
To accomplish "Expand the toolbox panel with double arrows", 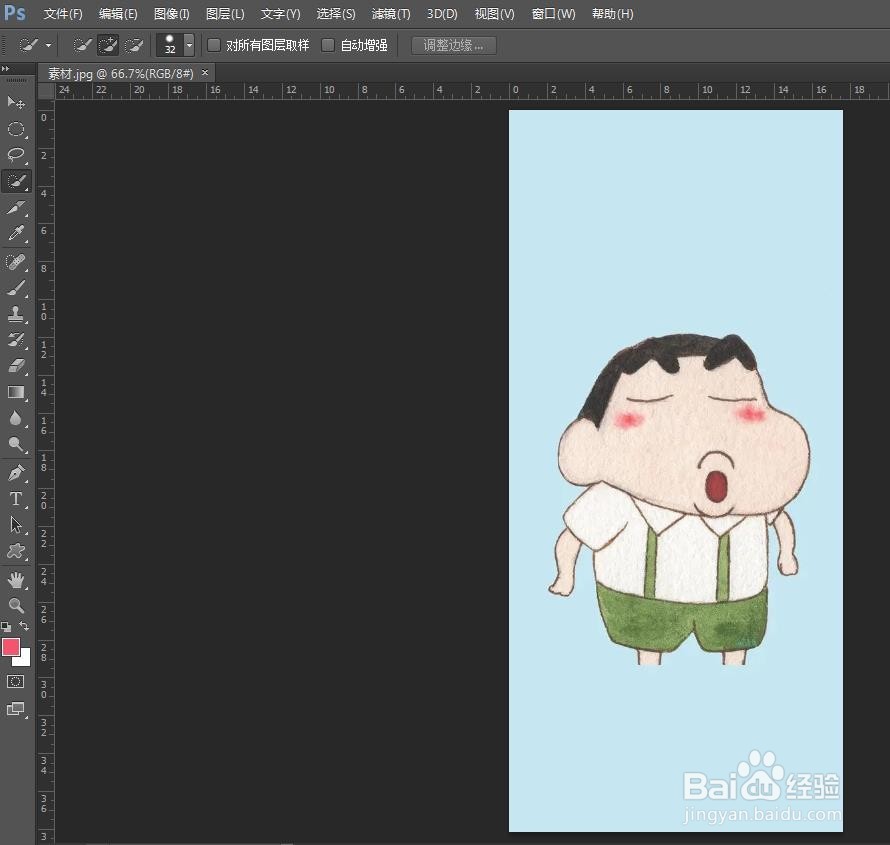I will [6, 69].
